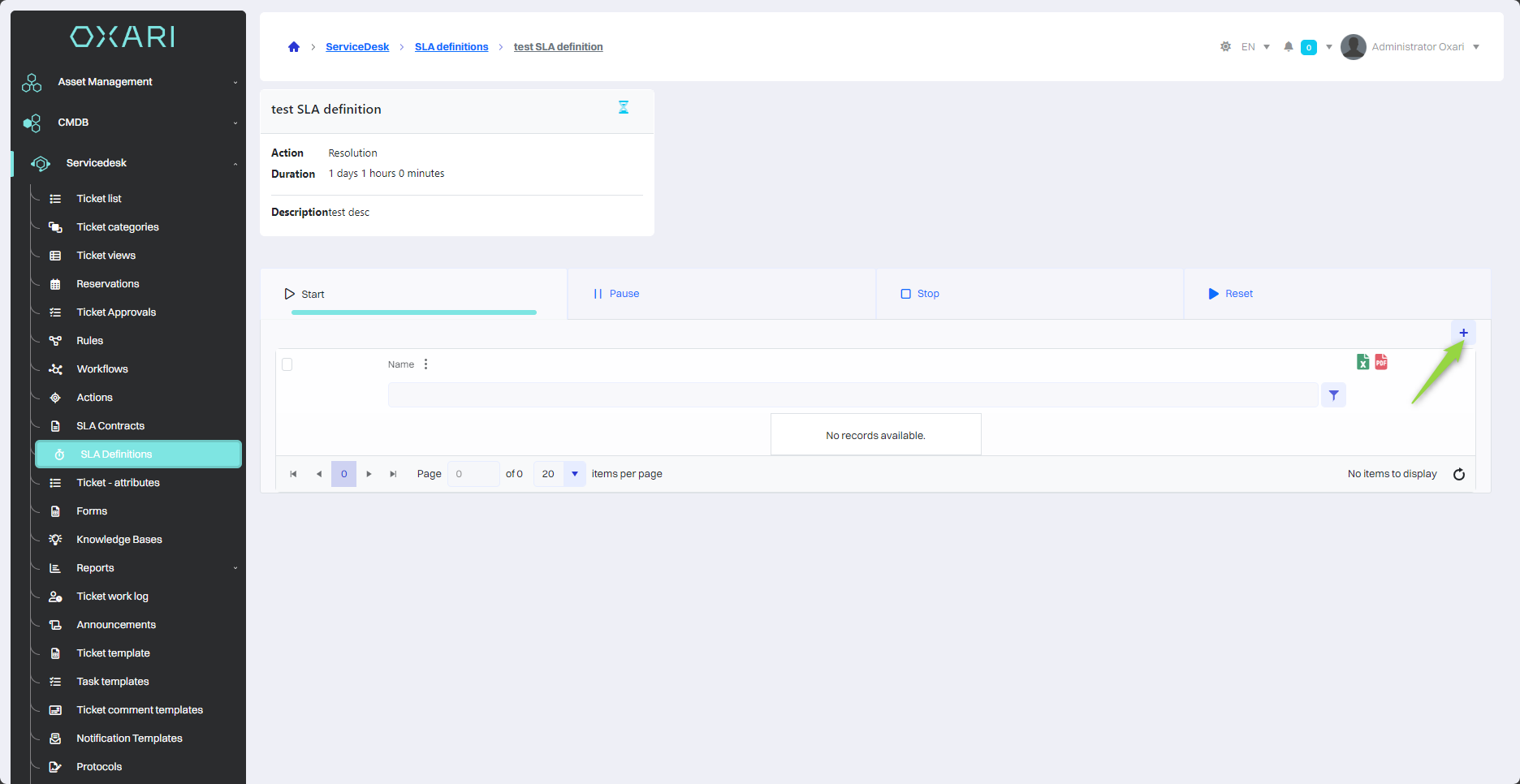Image resolution: width=1520 pixels, height=784 pixels.
Task: Switch to the Pause tab
Action: pos(616,294)
